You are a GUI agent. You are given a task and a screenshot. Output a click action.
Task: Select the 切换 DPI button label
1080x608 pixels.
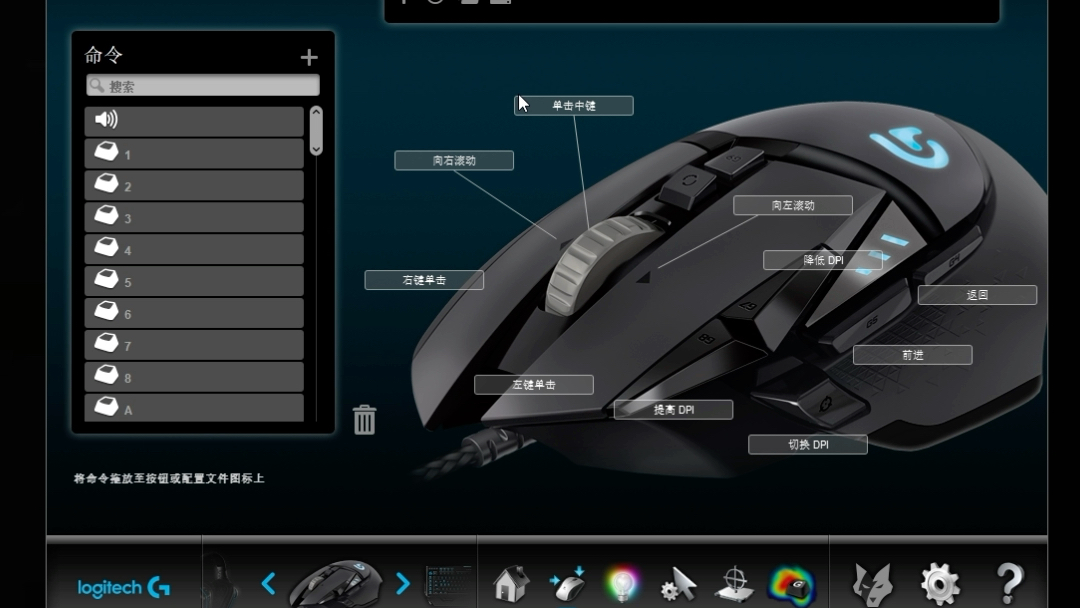click(808, 444)
